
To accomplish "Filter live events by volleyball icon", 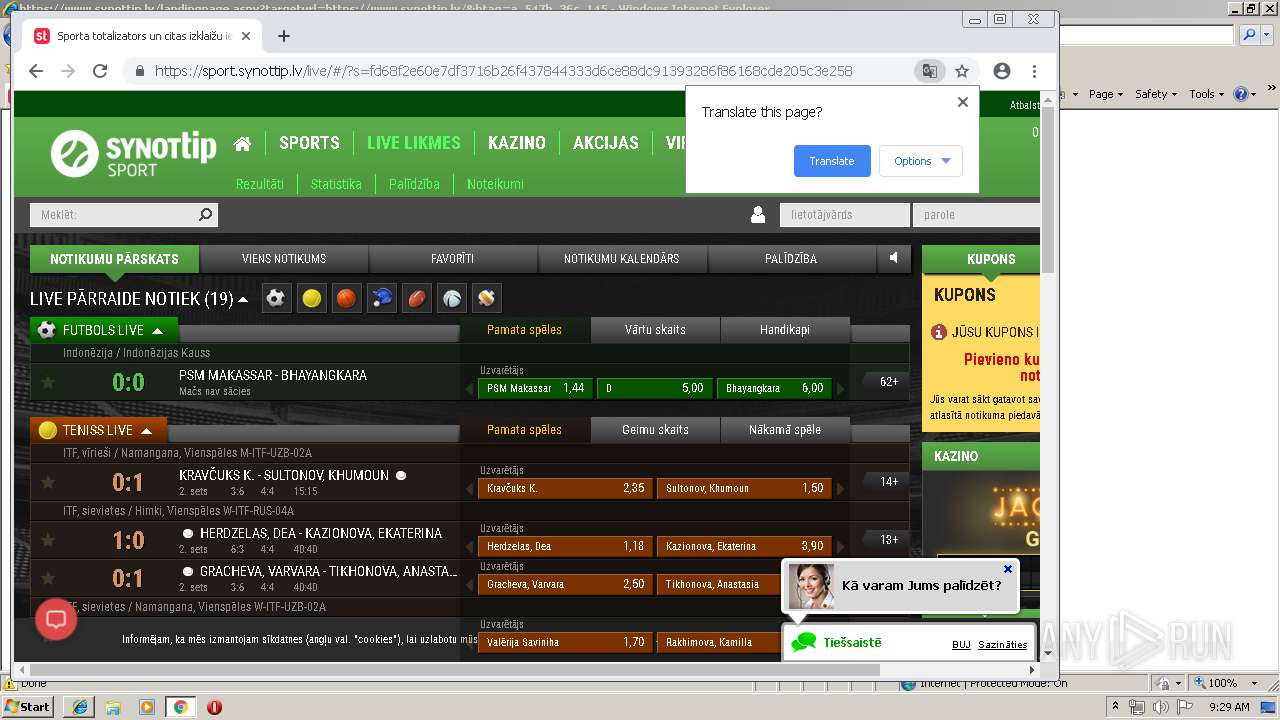I will (487, 298).
